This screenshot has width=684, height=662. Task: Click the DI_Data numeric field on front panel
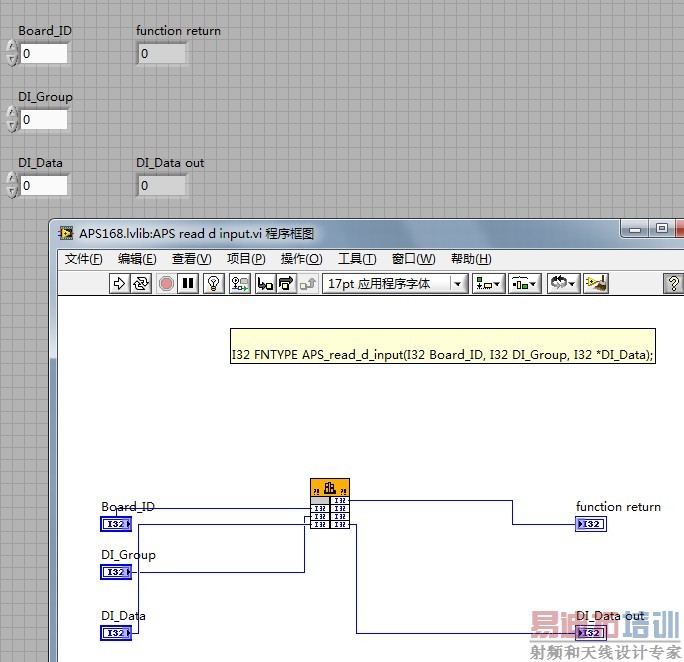pos(44,186)
